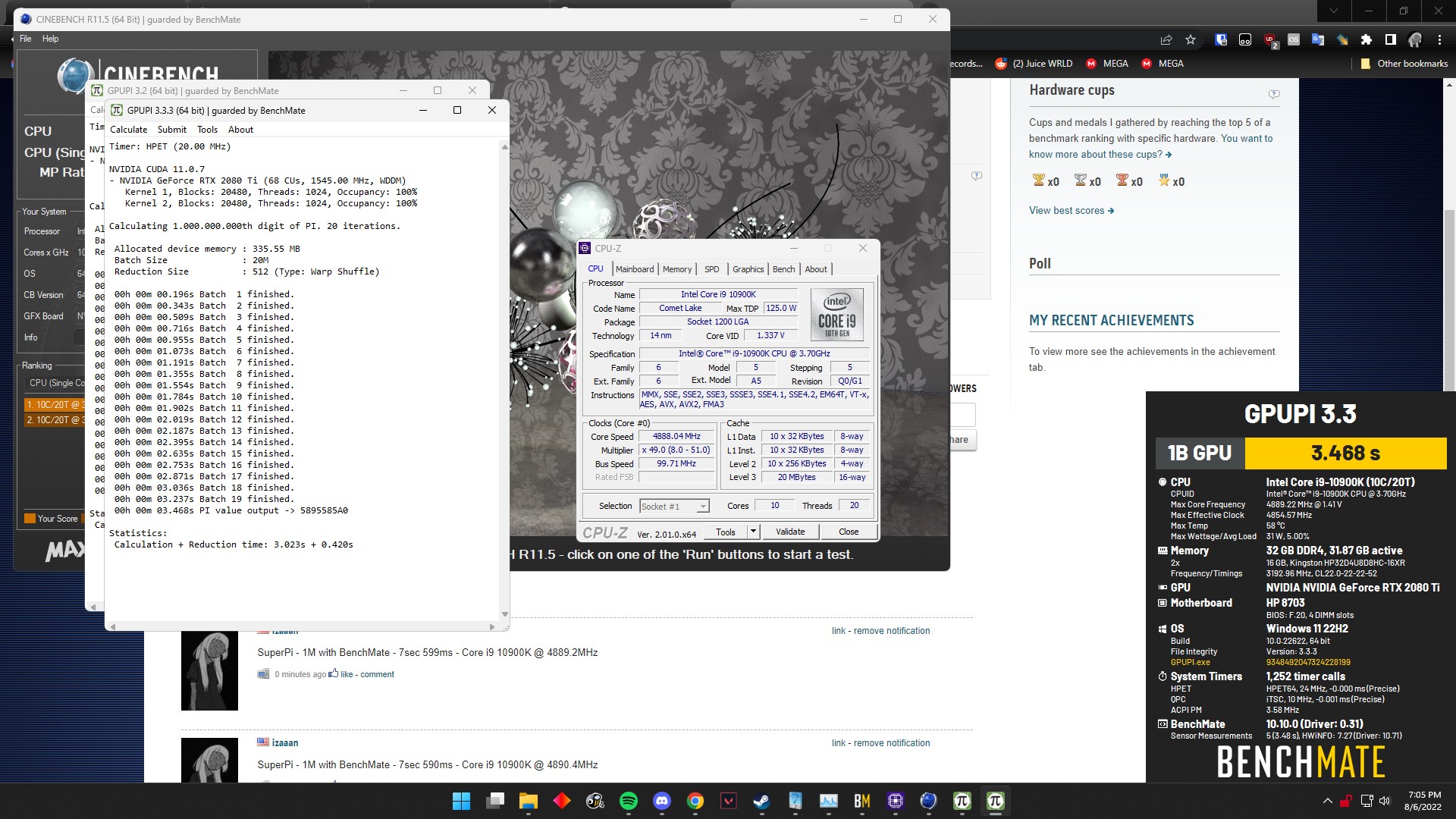Select ranking entry '1. 10C/20T' in Cinebench
Image resolution: width=1456 pixels, height=819 pixels.
tap(54, 405)
